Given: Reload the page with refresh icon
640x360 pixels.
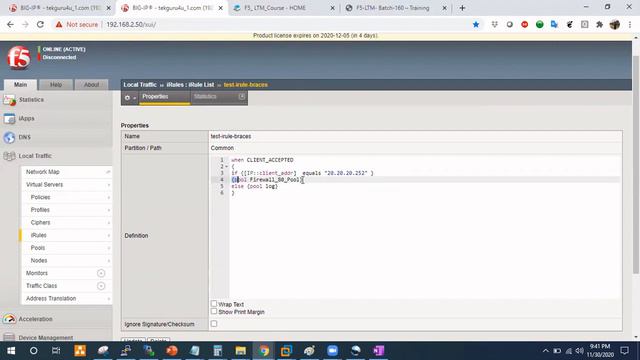Looking at the screenshot, I should pos(40,24).
